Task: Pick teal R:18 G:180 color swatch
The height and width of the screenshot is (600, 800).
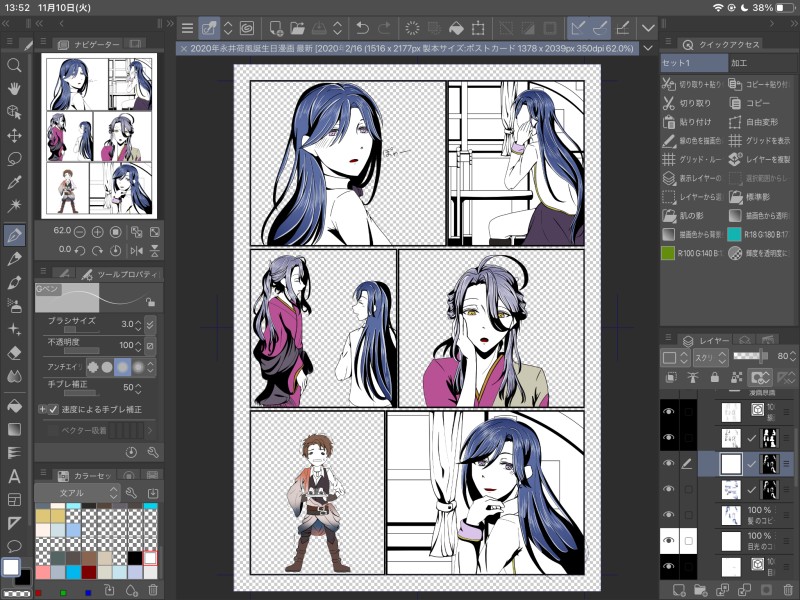Action: tap(735, 234)
